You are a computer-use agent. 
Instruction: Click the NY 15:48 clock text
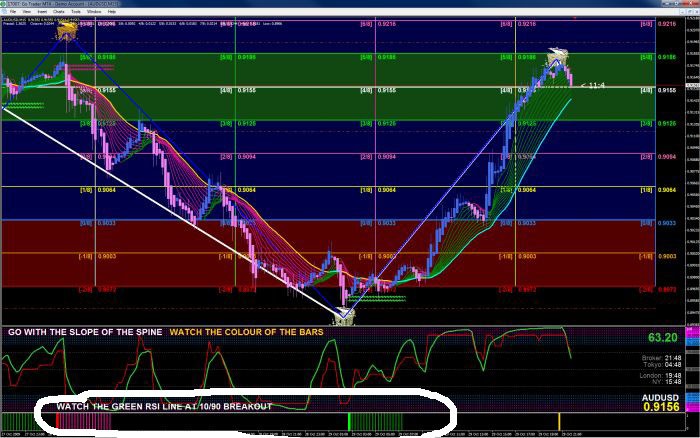(668, 382)
